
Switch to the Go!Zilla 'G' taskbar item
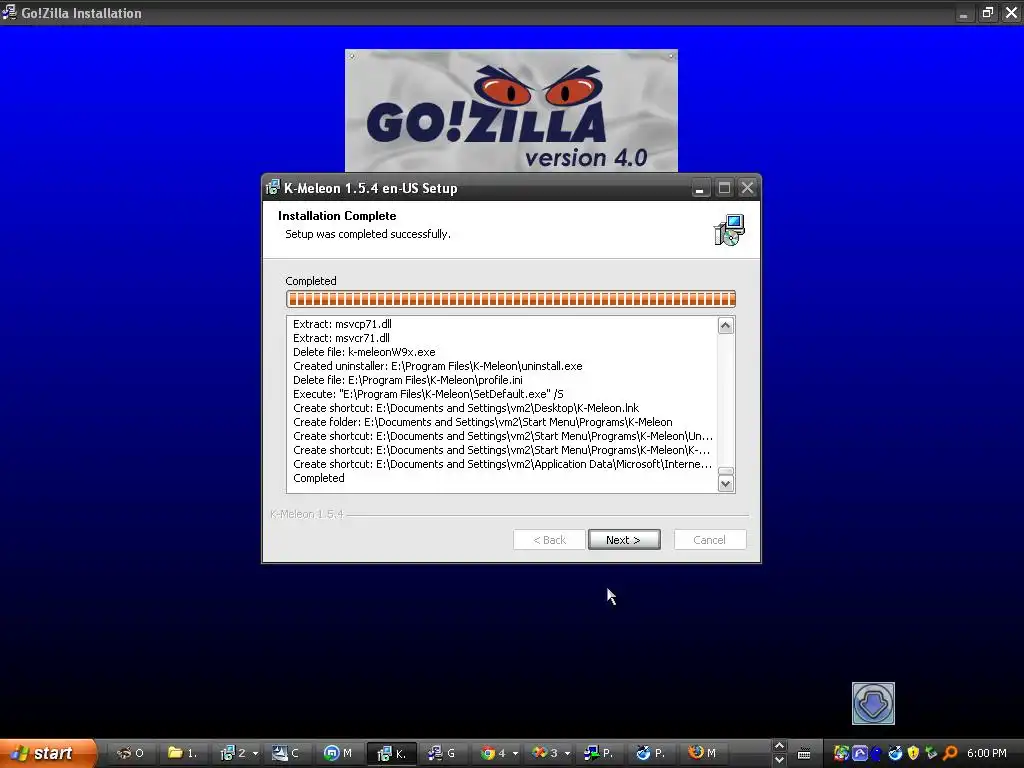441,753
